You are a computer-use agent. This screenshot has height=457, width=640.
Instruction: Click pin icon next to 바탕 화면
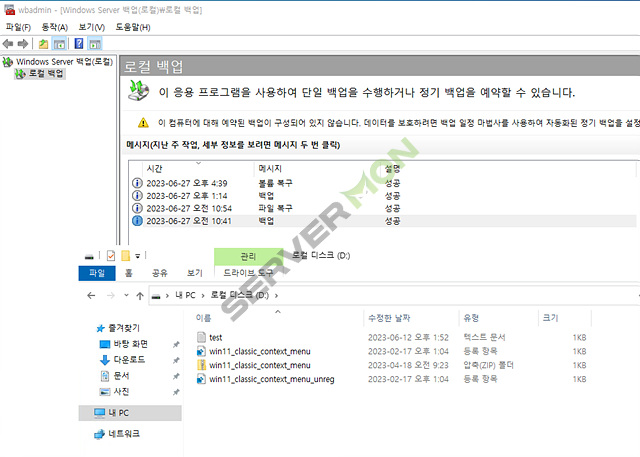point(176,345)
